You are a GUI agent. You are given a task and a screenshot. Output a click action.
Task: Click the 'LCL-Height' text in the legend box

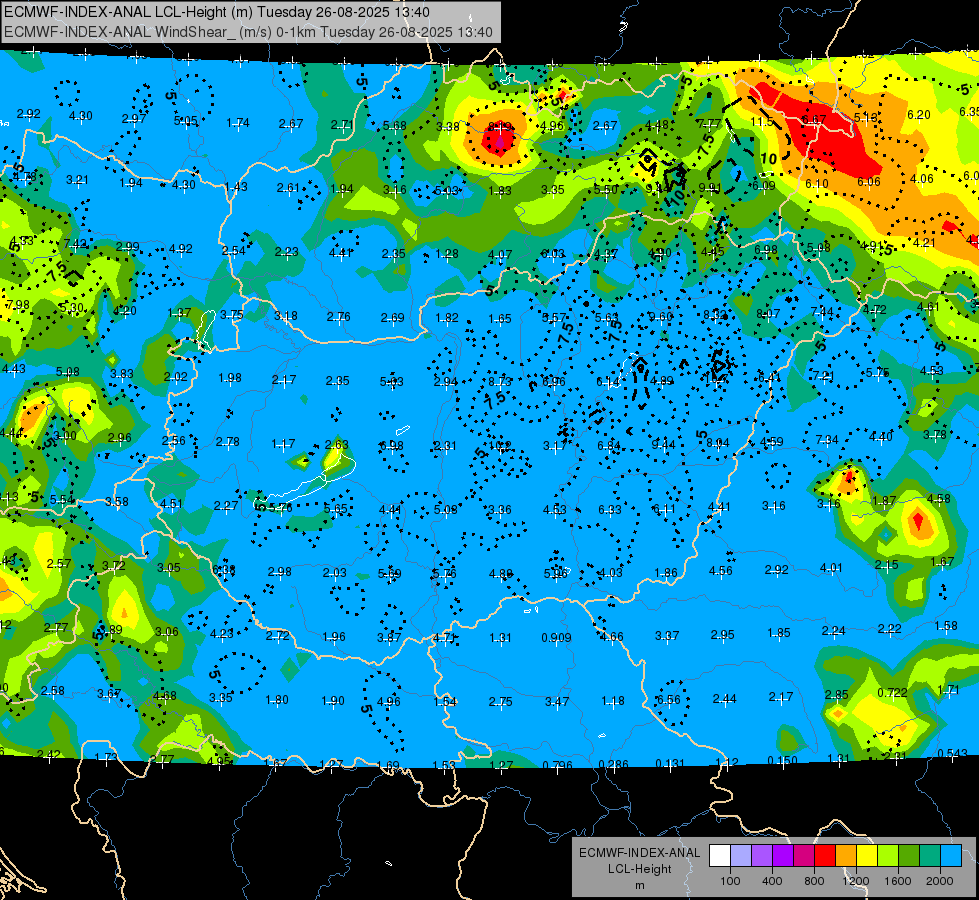point(639,869)
